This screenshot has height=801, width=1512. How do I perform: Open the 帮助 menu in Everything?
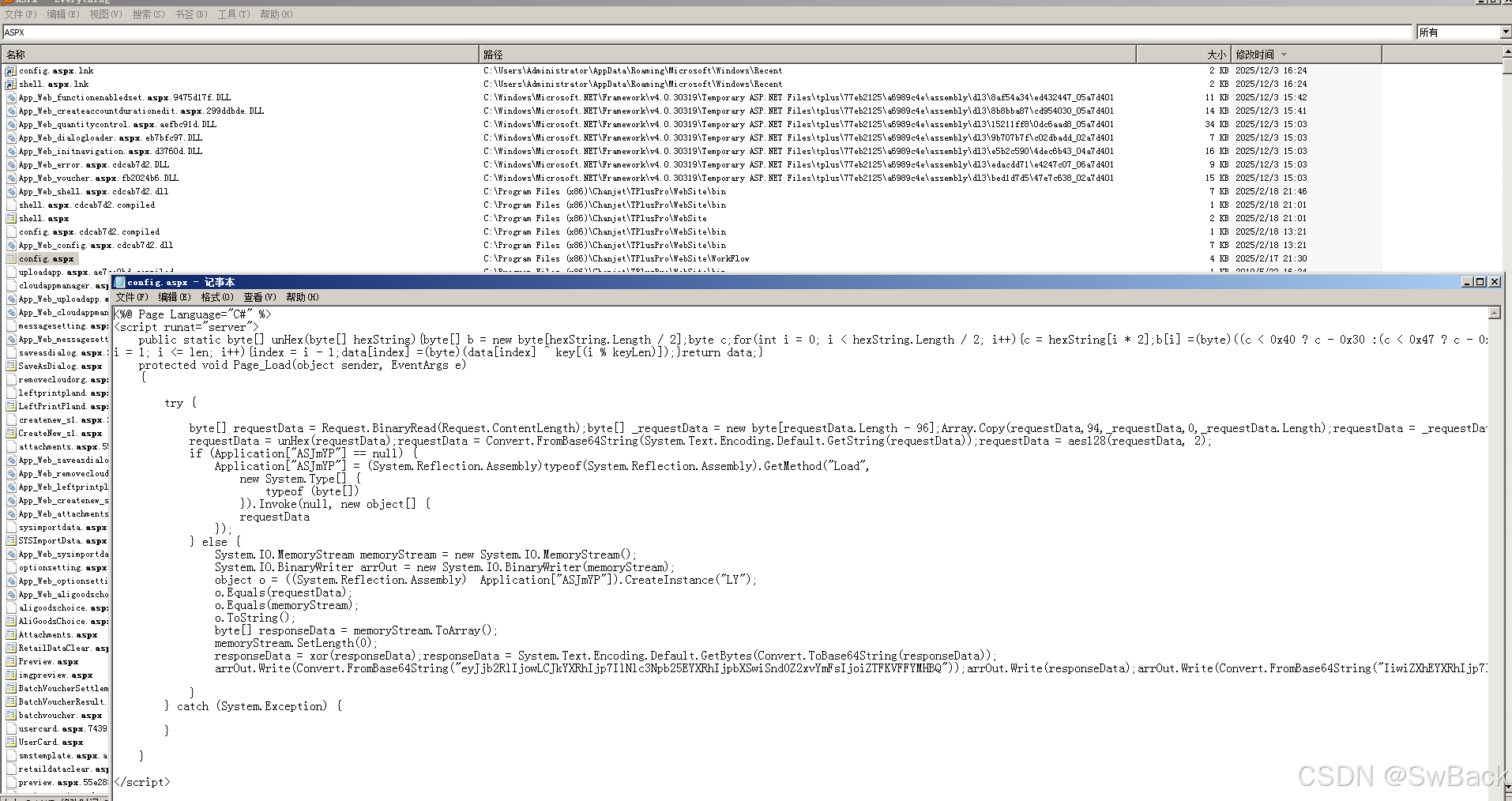tap(276, 14)
